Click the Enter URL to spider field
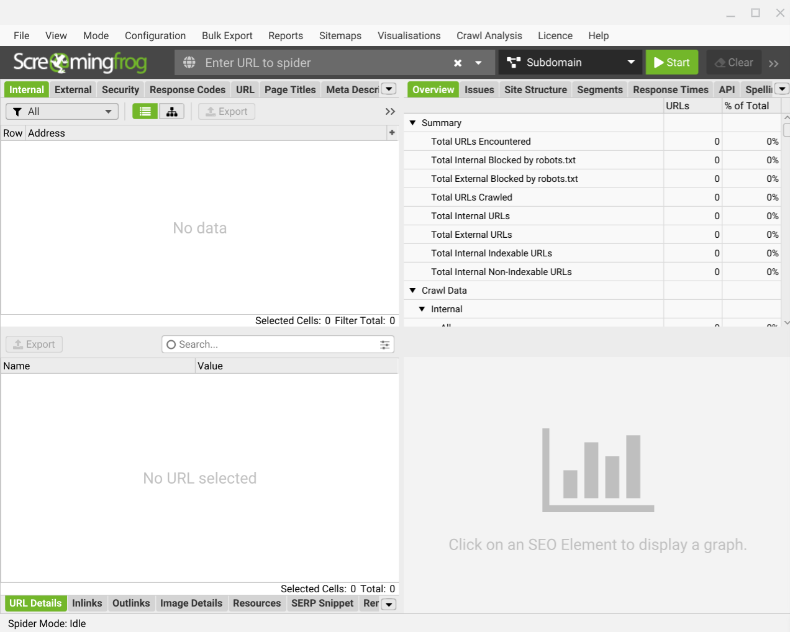This screenshot has height=632, width=790. tap(322, 62)
